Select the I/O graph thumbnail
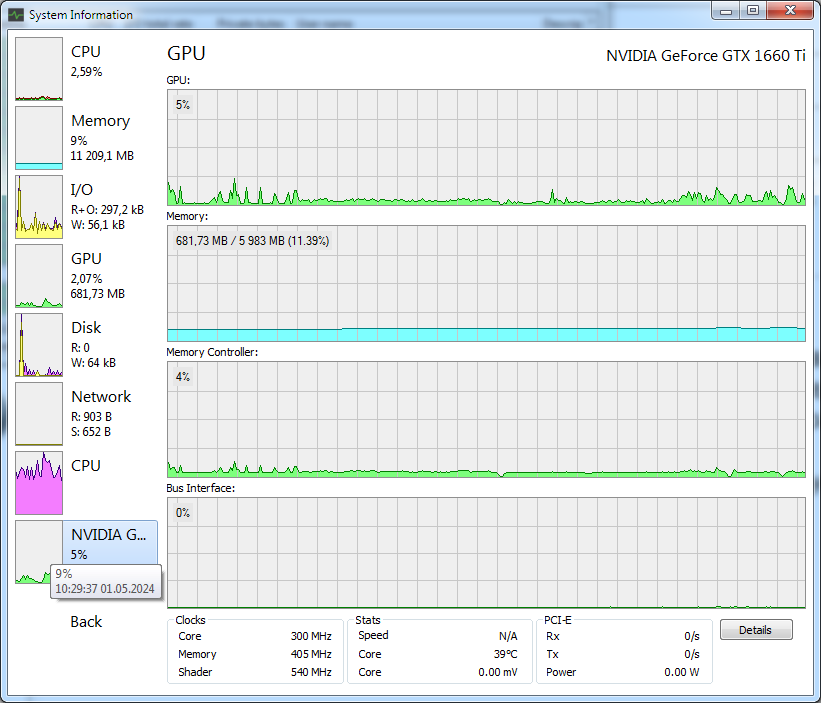 coord(39,207)
